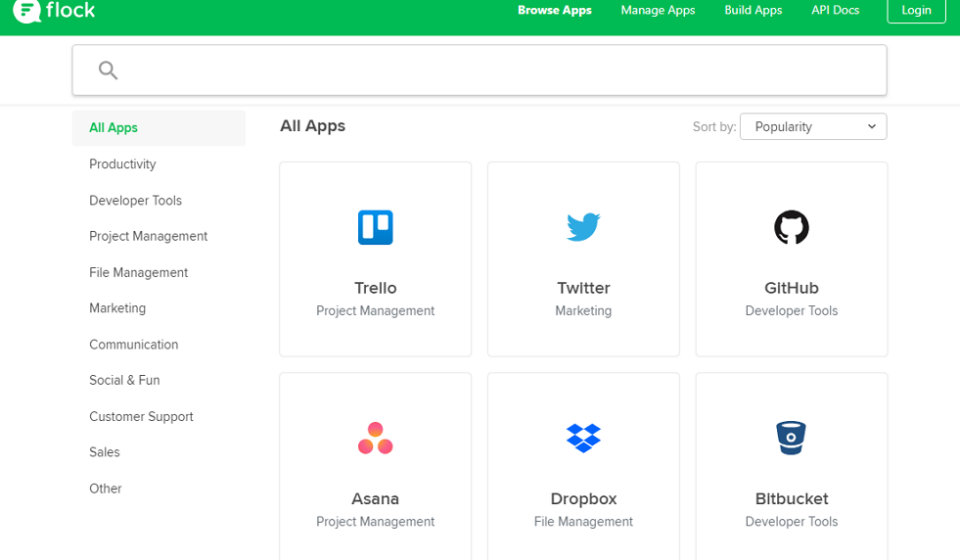Click the flock wordmark text
The height and width of the screenshot is (560, 960).
tap(70, 10)
